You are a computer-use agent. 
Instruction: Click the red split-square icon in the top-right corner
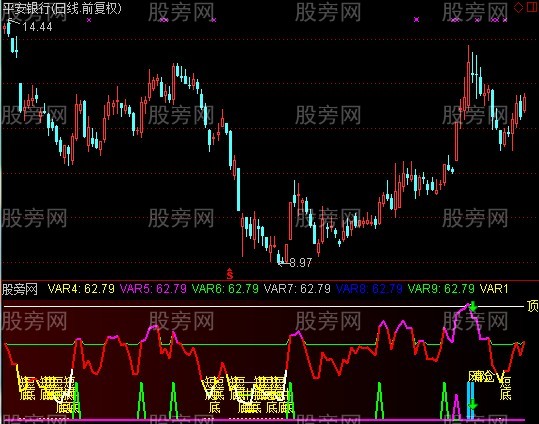coord(532,8)
